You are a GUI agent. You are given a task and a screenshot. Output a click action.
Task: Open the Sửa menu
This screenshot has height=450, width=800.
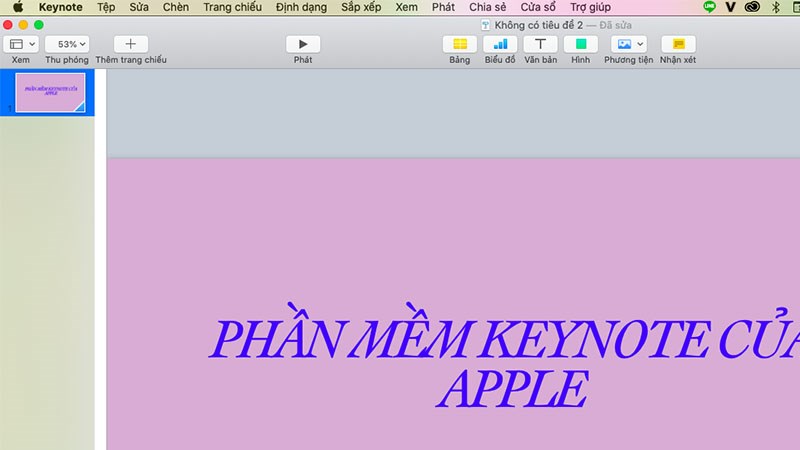[x=139, y=7]
